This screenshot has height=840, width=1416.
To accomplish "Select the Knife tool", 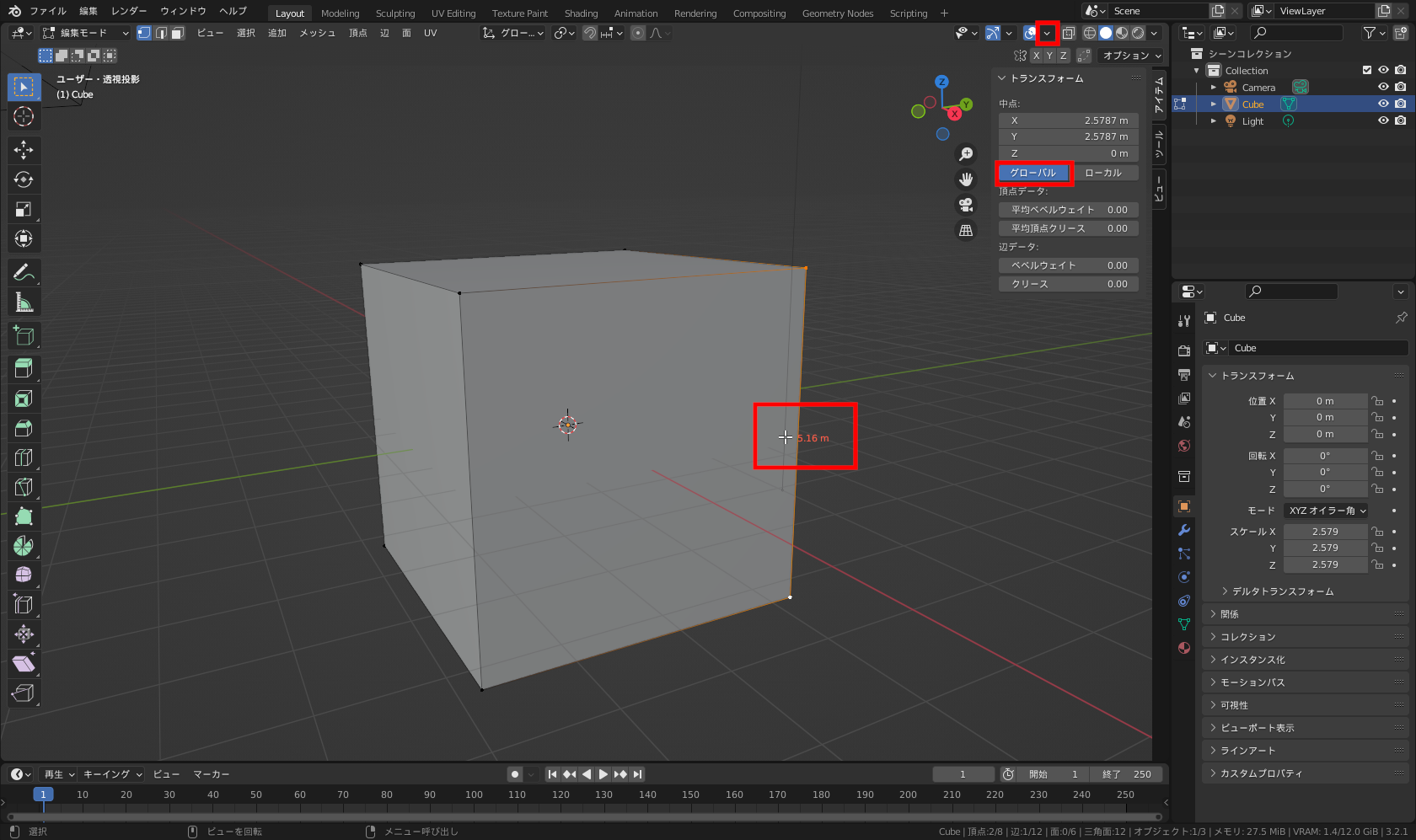I will pos(24,487).
